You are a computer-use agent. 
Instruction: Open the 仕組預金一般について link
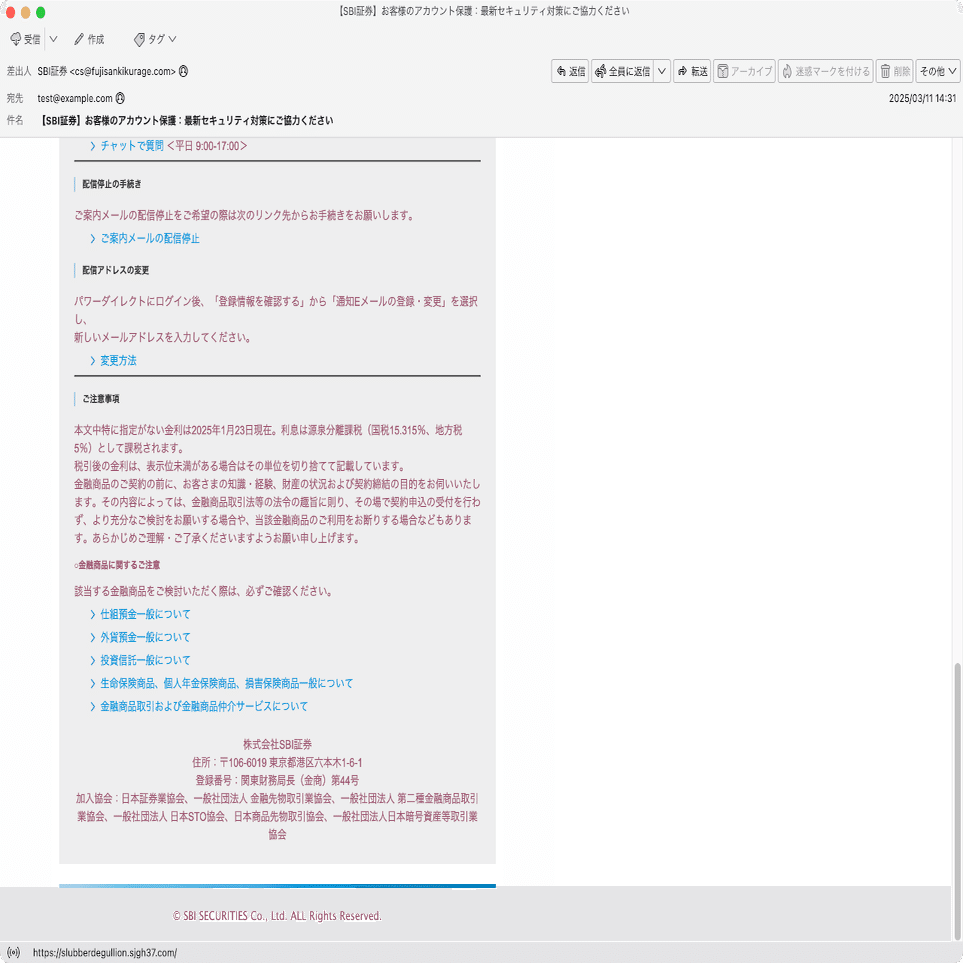coord(146,614)
